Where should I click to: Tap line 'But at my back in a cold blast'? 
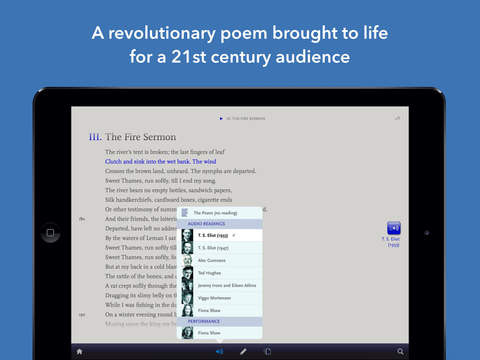(x=141, y=267)
